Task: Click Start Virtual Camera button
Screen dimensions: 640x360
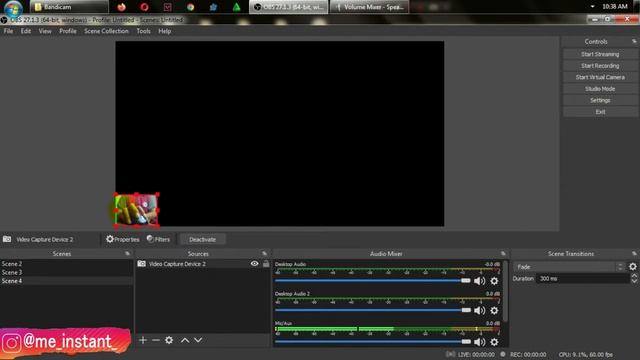Action: 600,77
